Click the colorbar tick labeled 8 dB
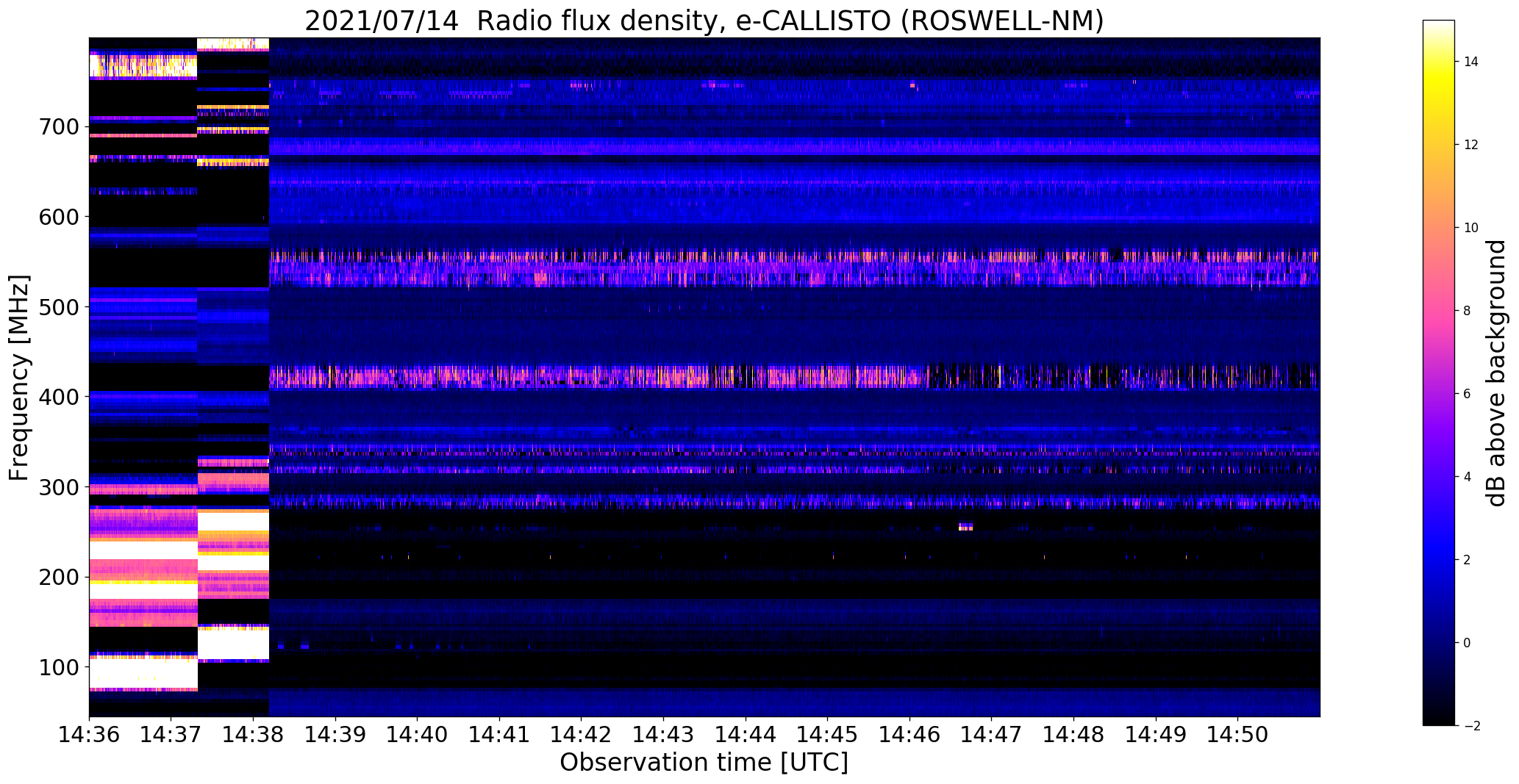The image size is (1519, 784). (1468, 311)
